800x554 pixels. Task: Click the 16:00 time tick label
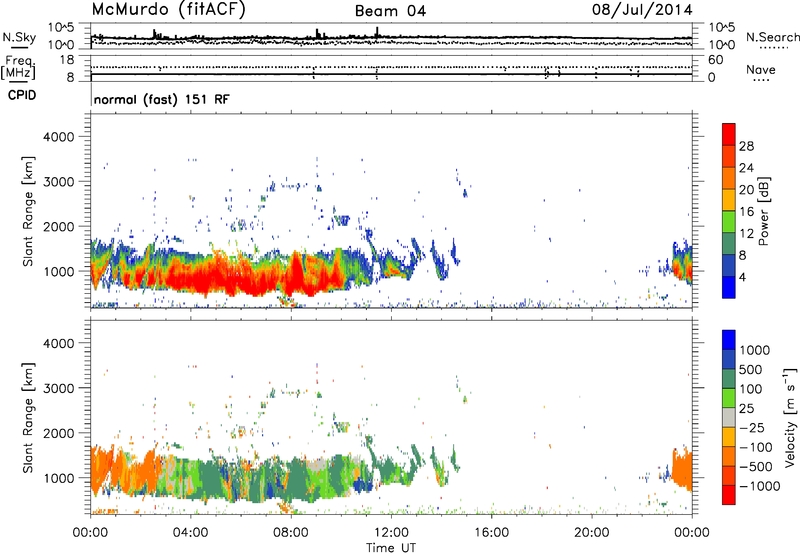pos(491,533)
